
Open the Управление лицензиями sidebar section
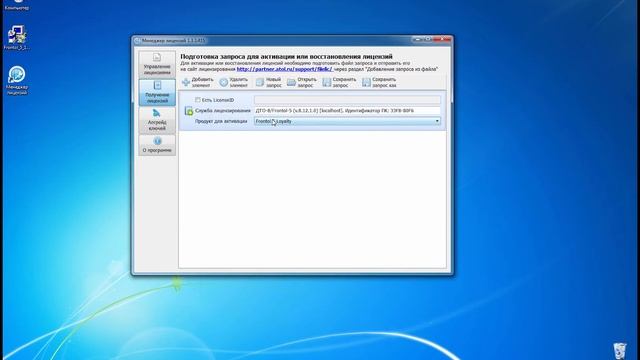(157, 64)
